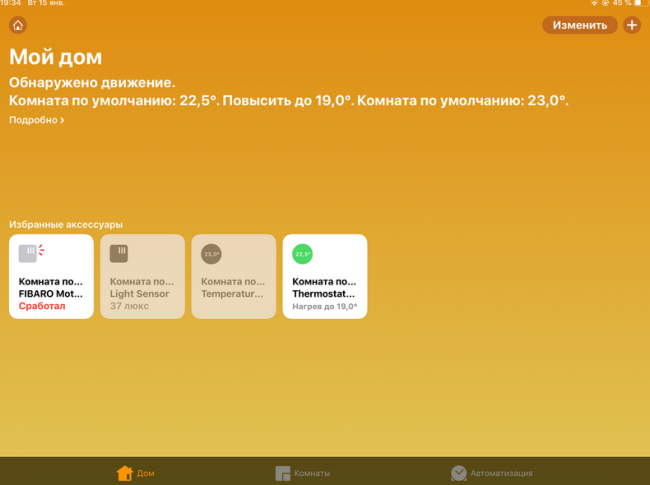Click the Мой дом title

point(56,57)
